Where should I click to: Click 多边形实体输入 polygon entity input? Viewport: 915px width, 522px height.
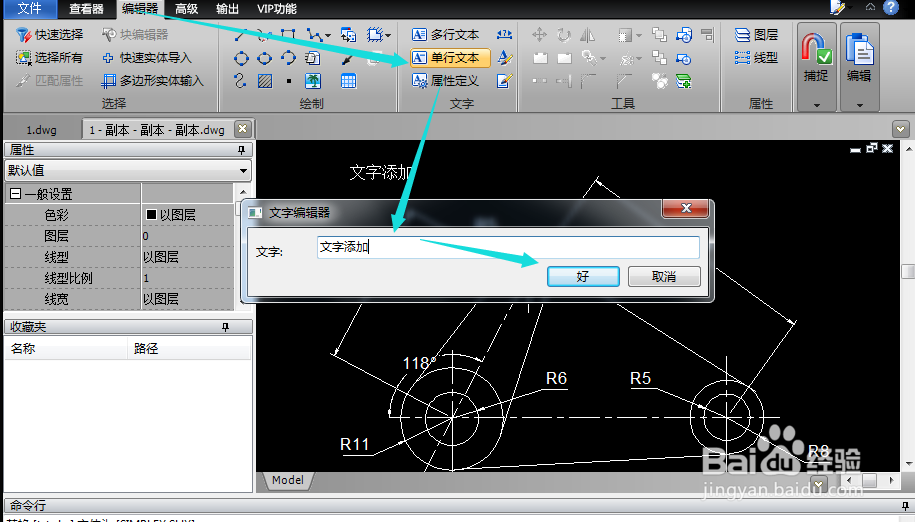(x=152, y=81)
